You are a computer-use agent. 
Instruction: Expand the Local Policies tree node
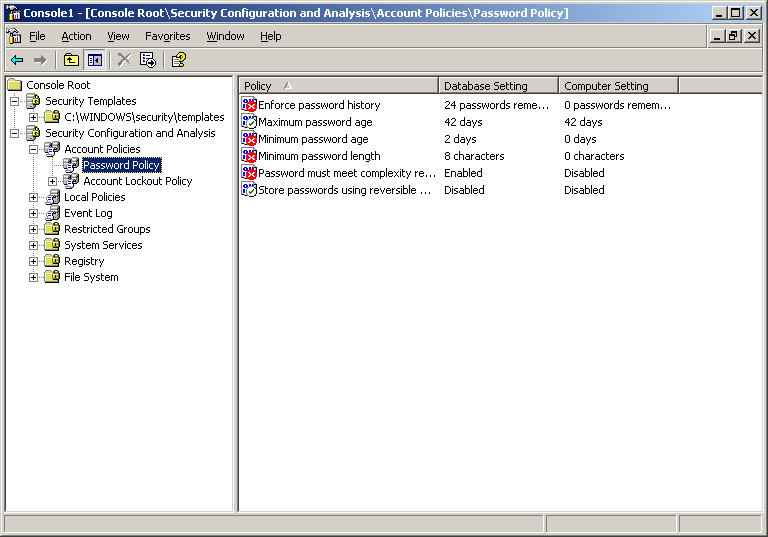point(34,197)
